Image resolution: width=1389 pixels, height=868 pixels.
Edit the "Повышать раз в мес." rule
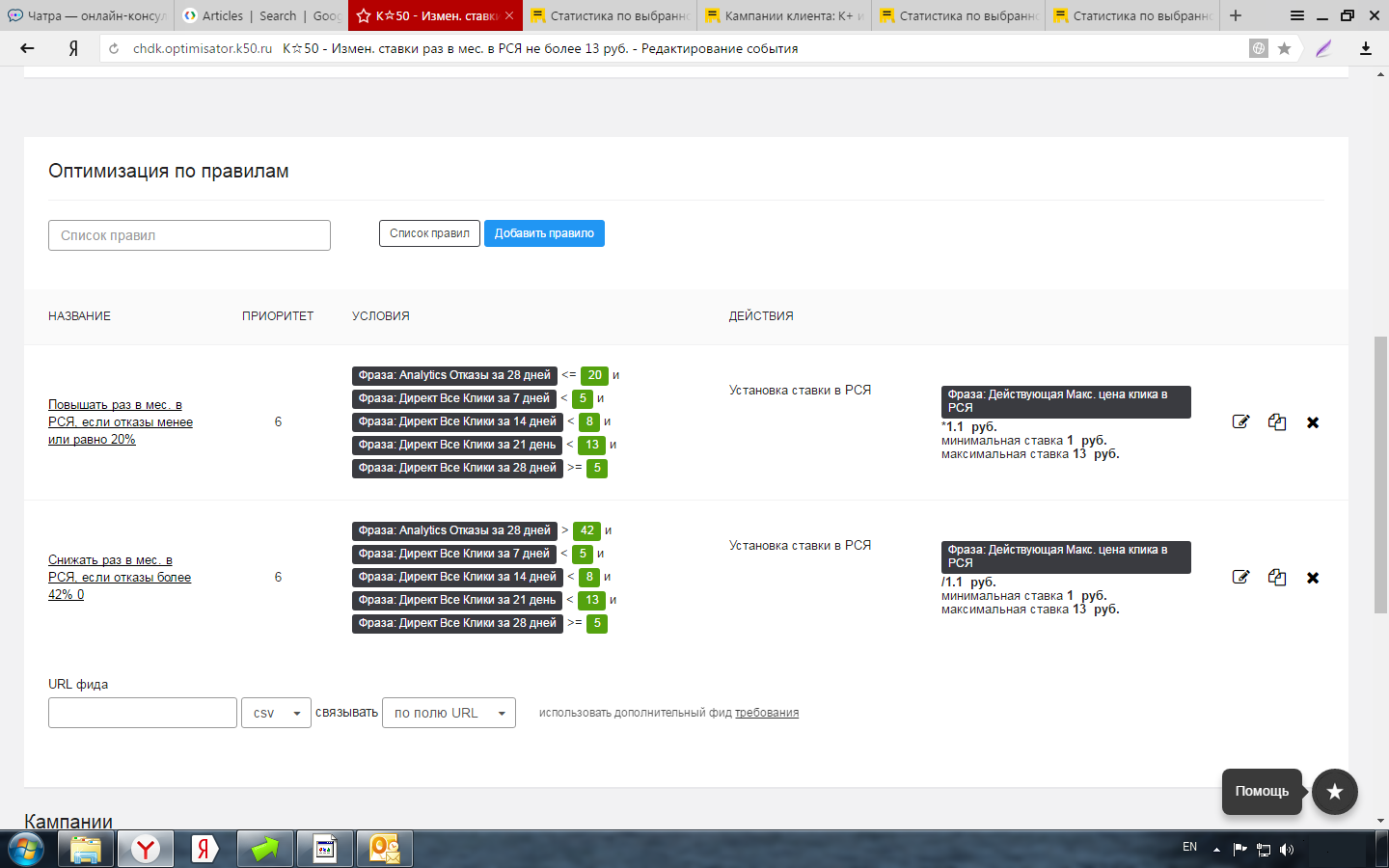(1241, 421)
